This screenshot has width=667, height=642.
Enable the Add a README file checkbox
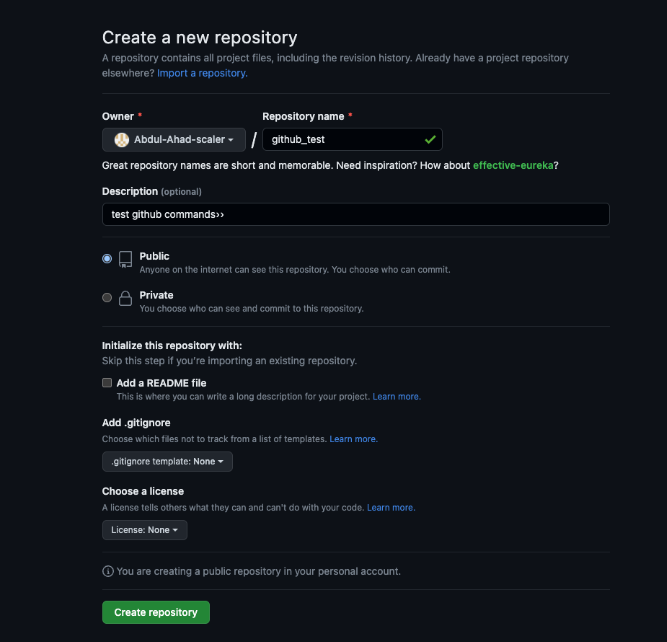click(x=107, y=383)
